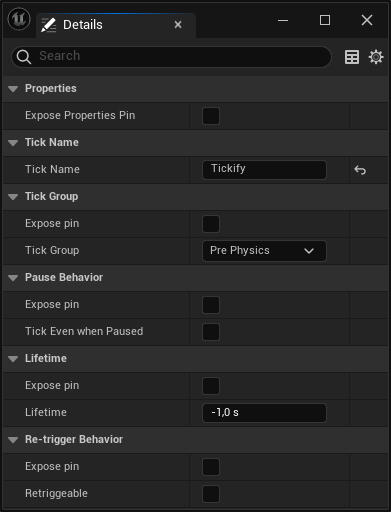Click the Details pencil tab icon
The image size is (391, 512).
48,25
